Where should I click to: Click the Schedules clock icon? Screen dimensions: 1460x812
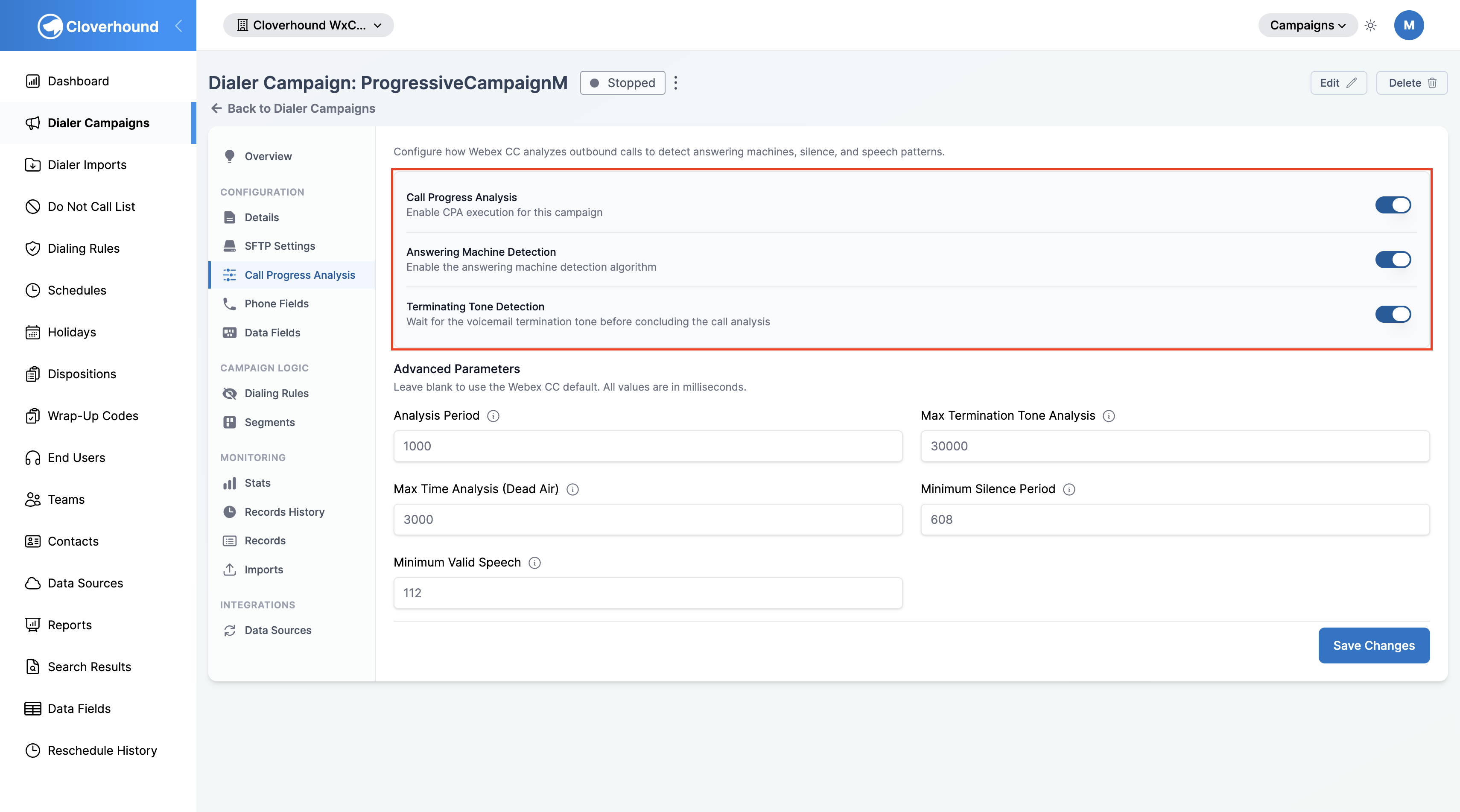32,290
